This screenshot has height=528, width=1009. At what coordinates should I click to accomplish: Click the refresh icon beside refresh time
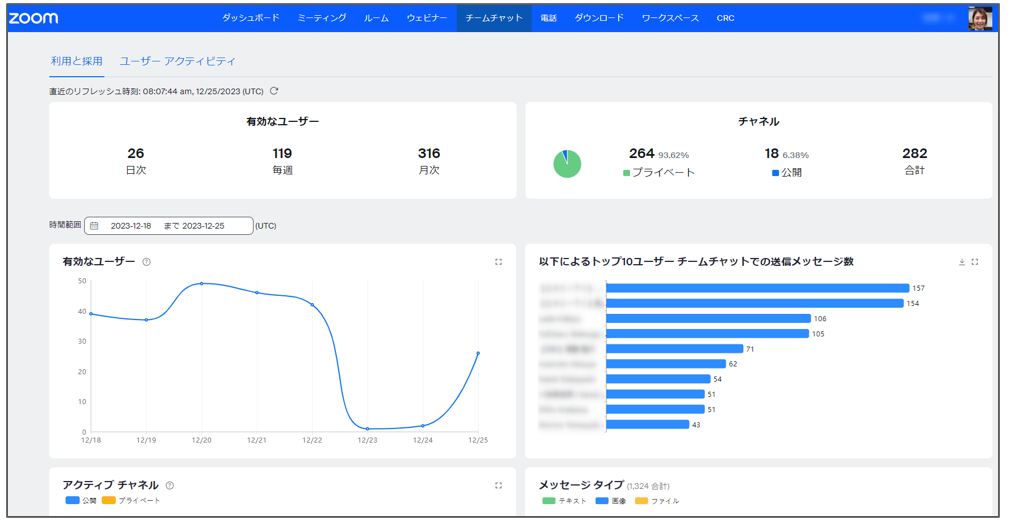click(274, 91)
